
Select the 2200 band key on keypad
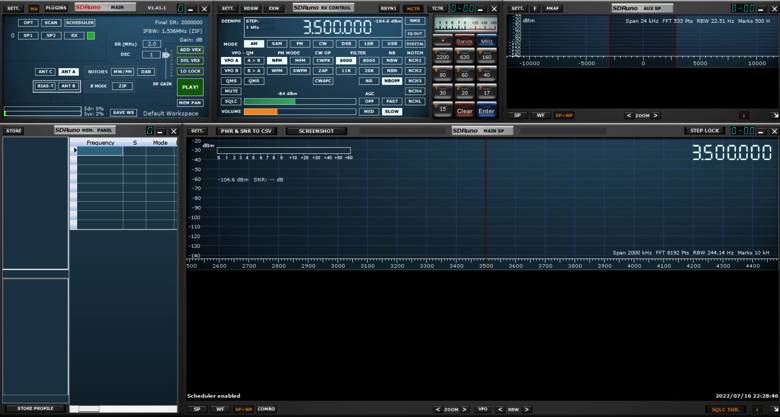pyautogui.click(x=442, y=56)
